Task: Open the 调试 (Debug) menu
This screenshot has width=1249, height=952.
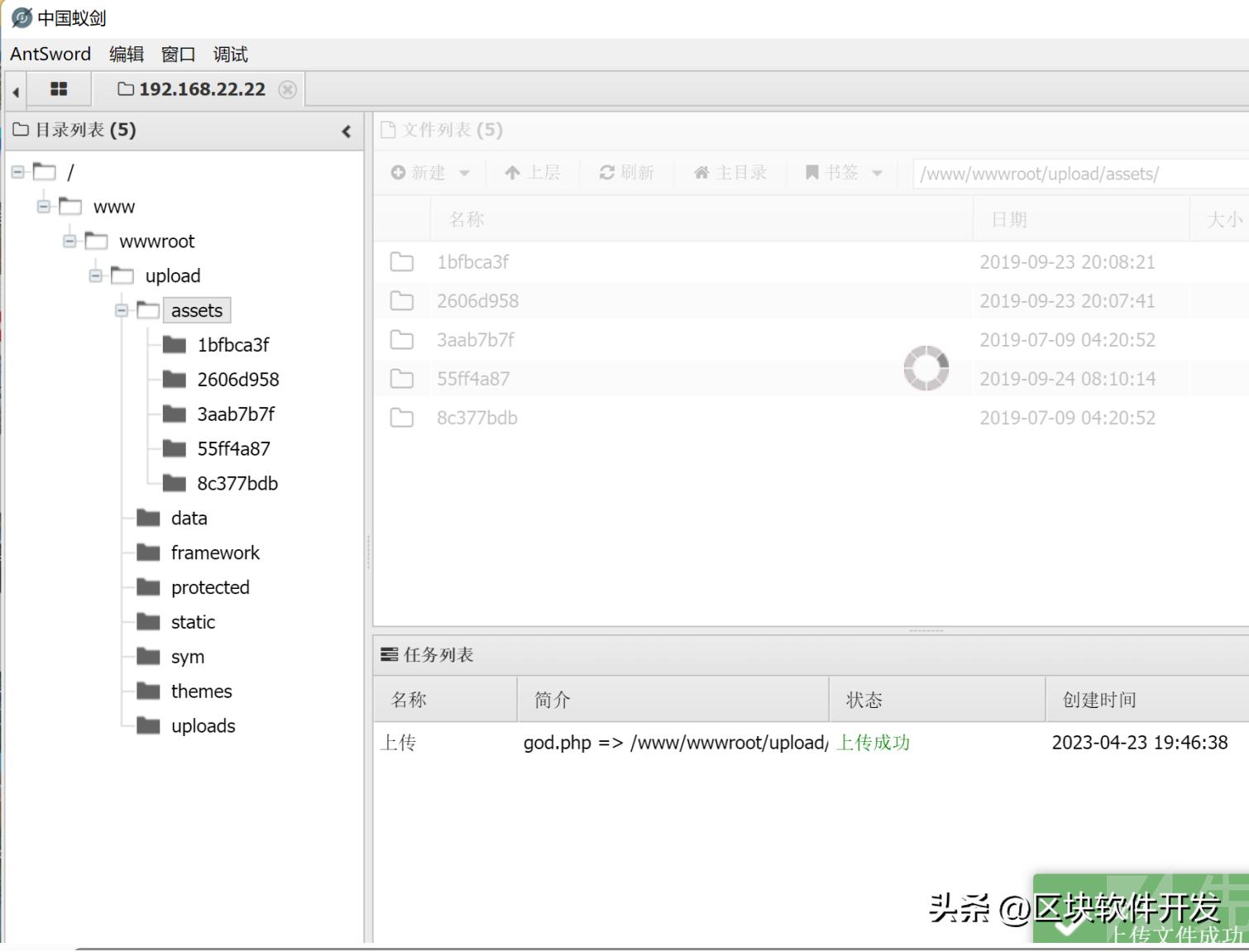Action: point(230,54)
